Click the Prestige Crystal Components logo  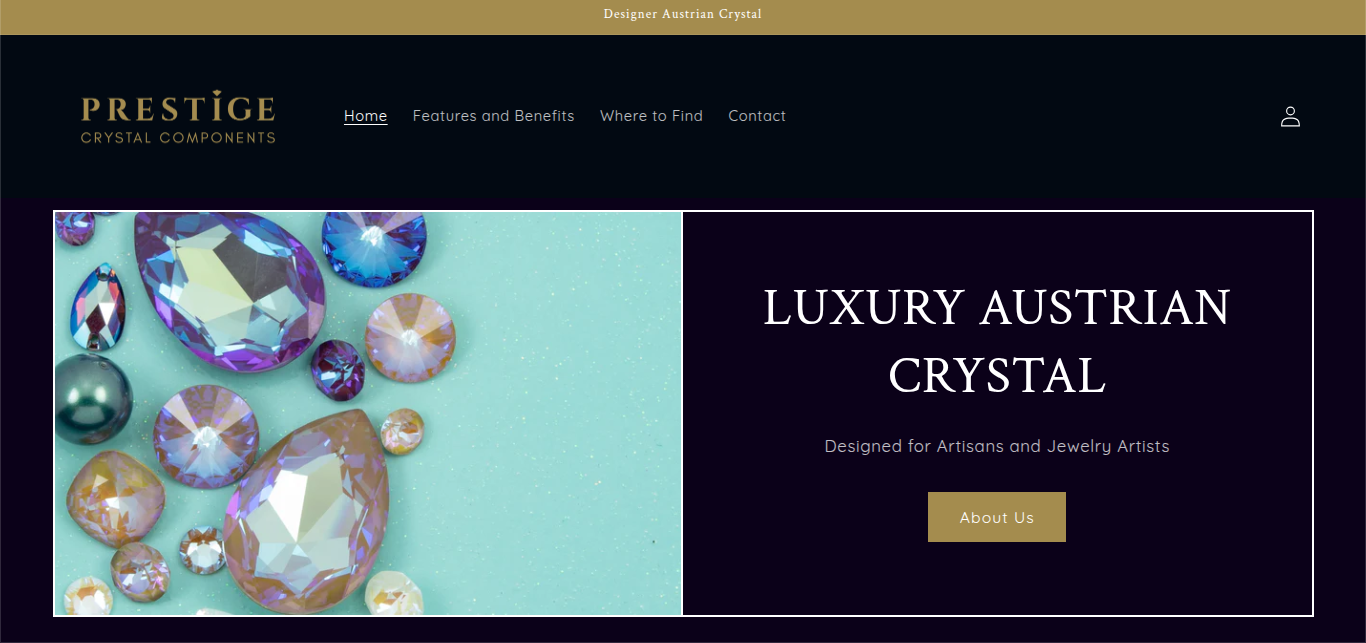tap(178, 117)
